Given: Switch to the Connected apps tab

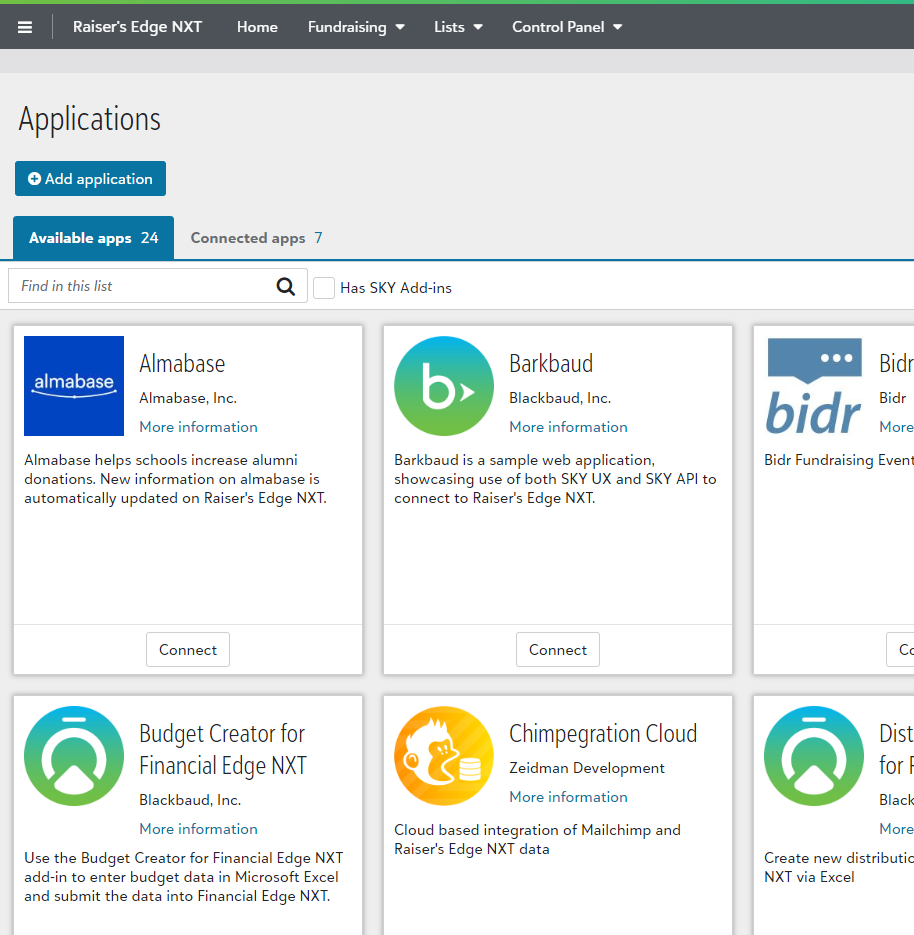Looking at the screenshot, I should pos(256,238).
